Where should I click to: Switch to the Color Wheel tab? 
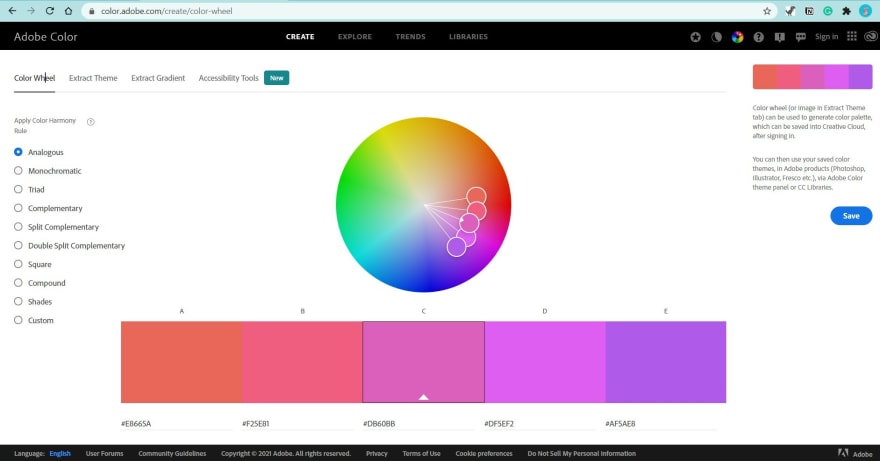coord(34,78)
